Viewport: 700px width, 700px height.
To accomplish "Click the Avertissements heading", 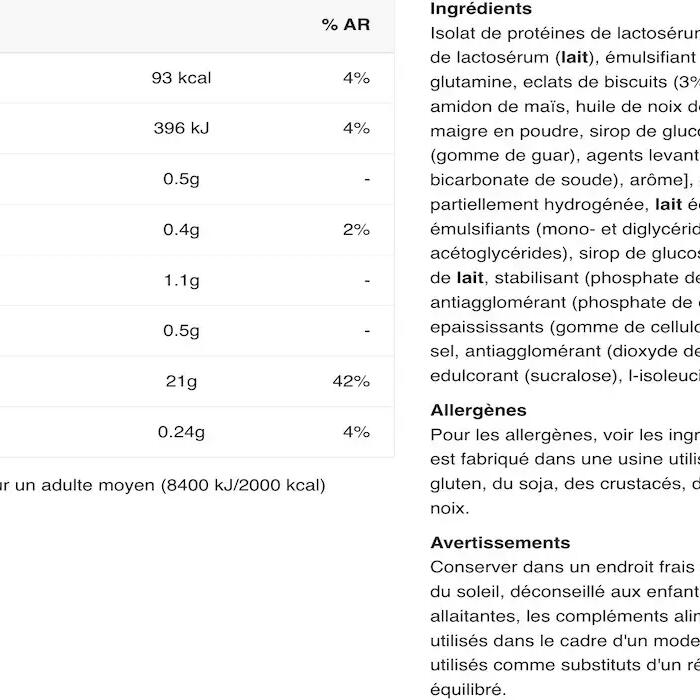I will tap(500, 543).
